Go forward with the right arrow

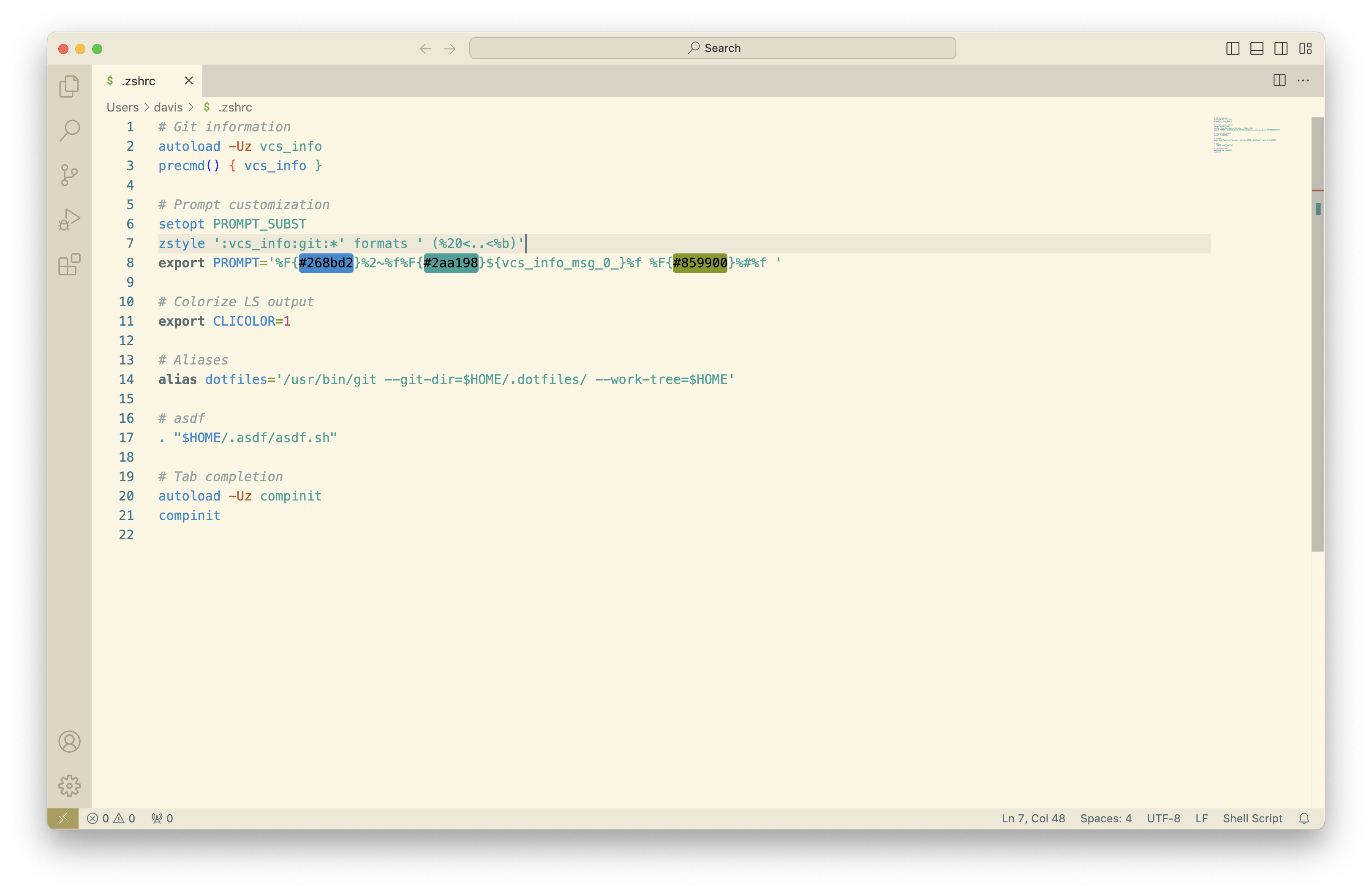pos(450,49)
